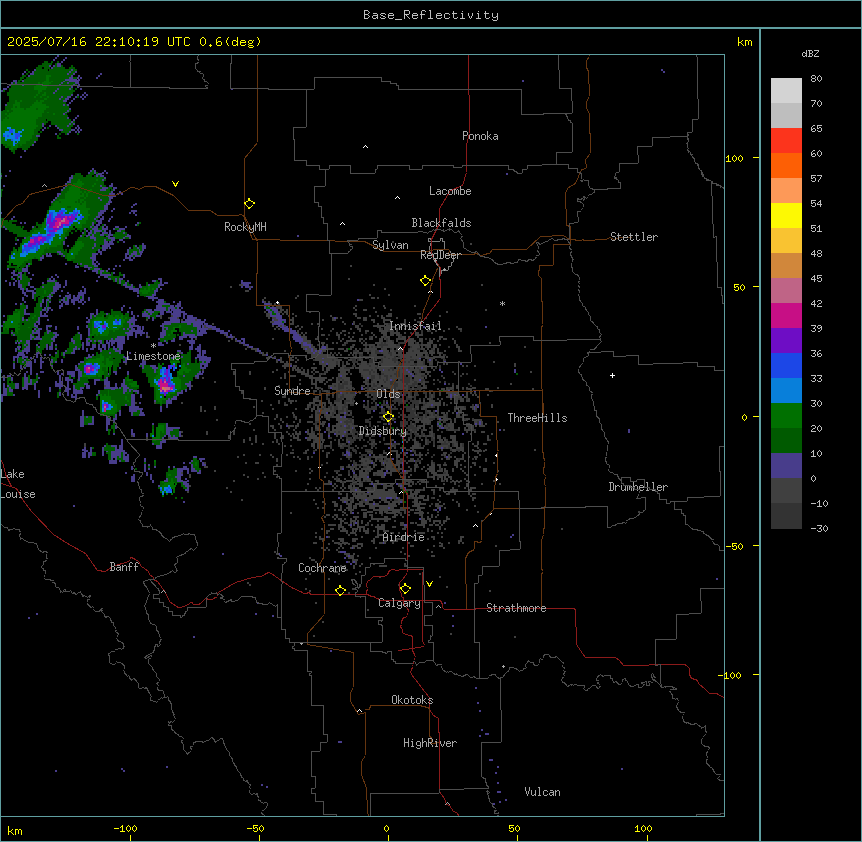This screenshot has width=862, height=842.
Task: Click the yellow V marker northeast of Calgary
Action: (x=429, y=584)
